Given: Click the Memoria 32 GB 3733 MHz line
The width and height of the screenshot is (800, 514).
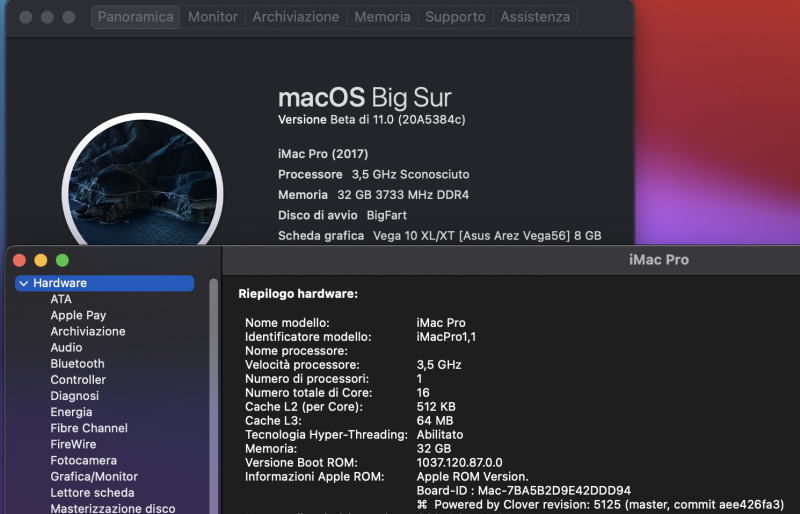Looking at the screenshot, I should pos(373,195).
